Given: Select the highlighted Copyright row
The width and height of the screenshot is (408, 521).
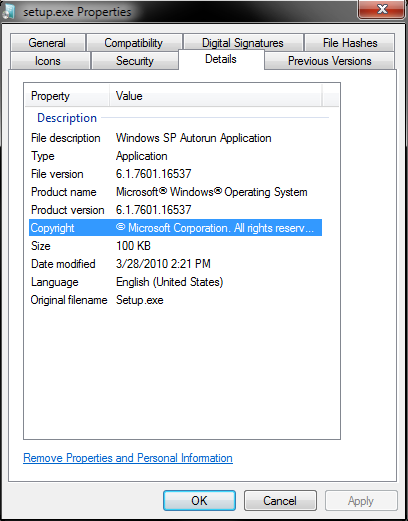Looking at the screenshot, I should tap(175, 228).
